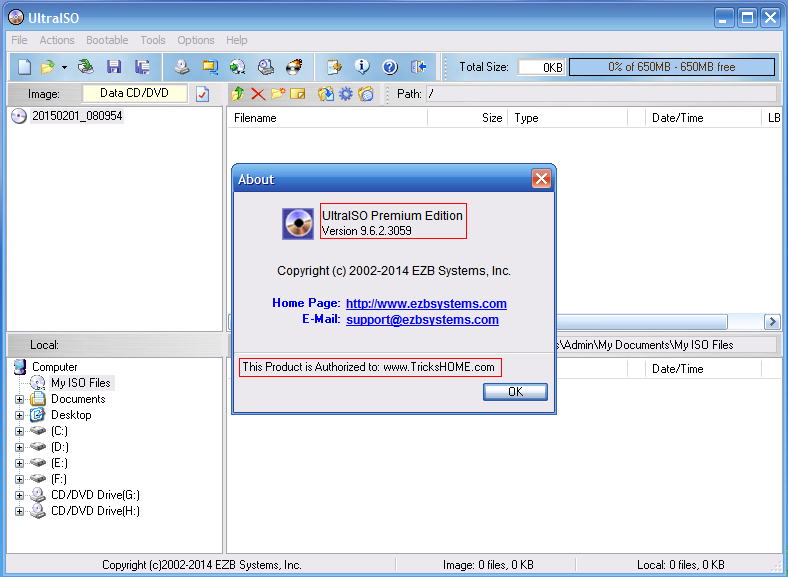Select the 20150201_080954 image tree item

[77, 116]
